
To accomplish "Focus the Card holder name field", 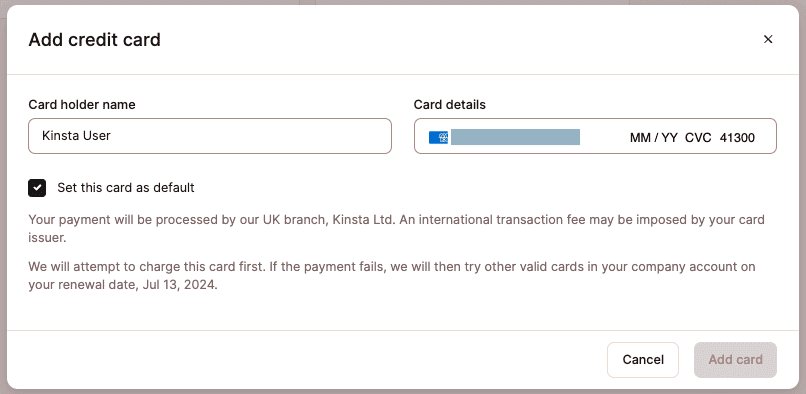I will [210, 136].
